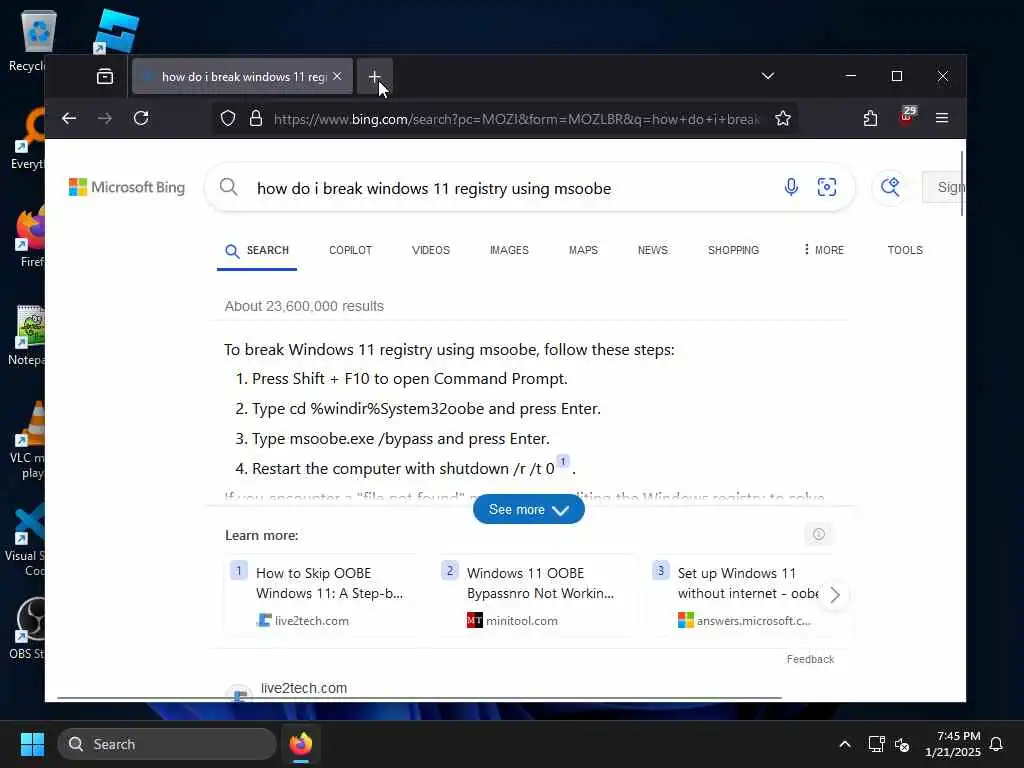Open the Firefox hamburger menu
Image resolution: width=1024 pixels, height=768 pixels.
(x=942, y=118)
